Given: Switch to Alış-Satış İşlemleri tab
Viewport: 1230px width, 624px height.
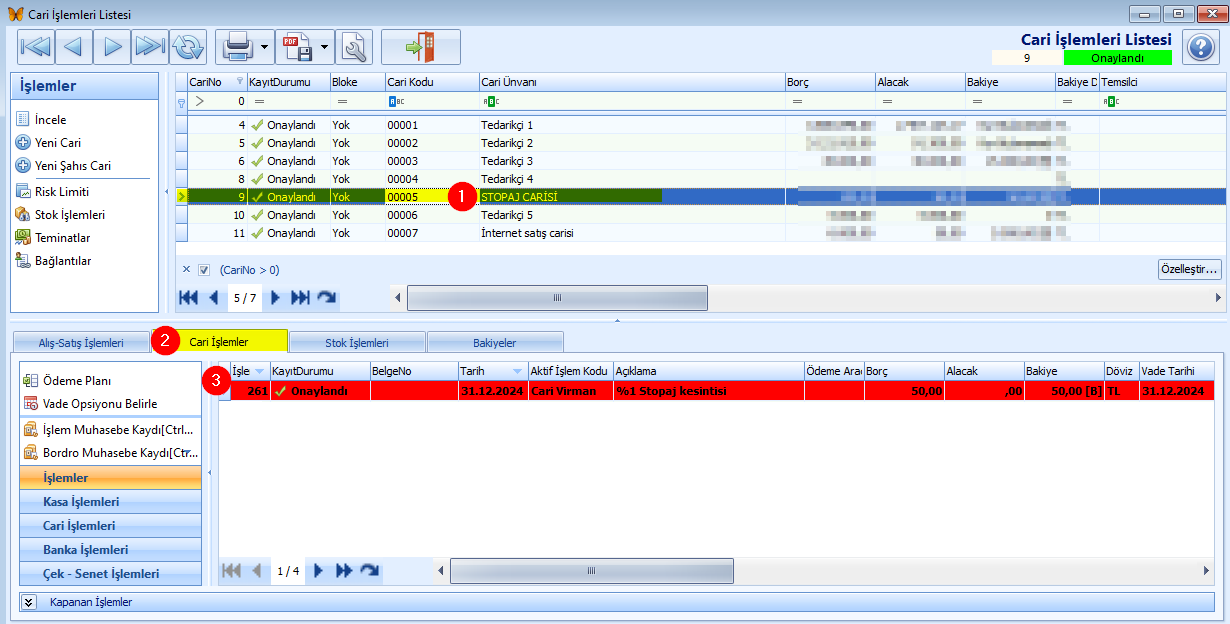Looking at the screenshot, I should [x=81, y=343].
